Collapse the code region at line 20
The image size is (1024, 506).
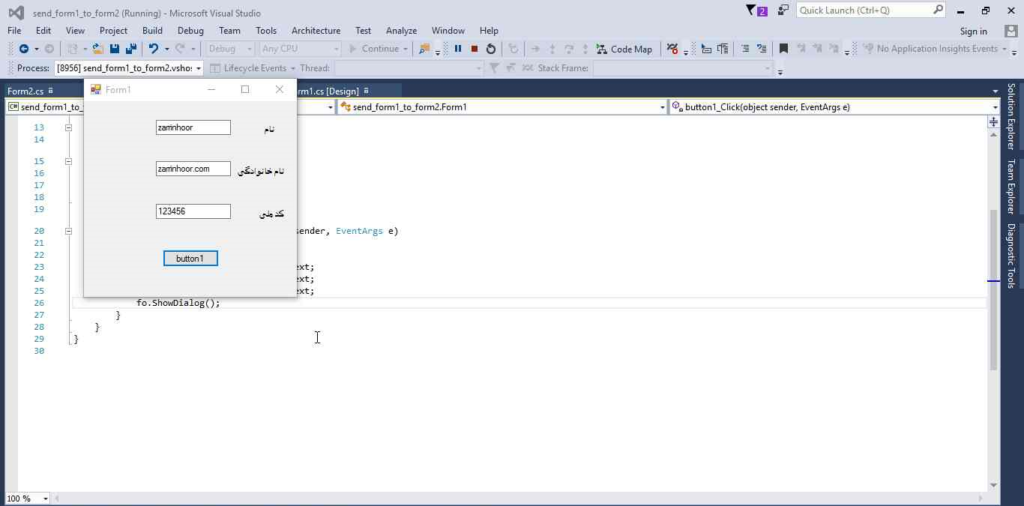point(68,231)
